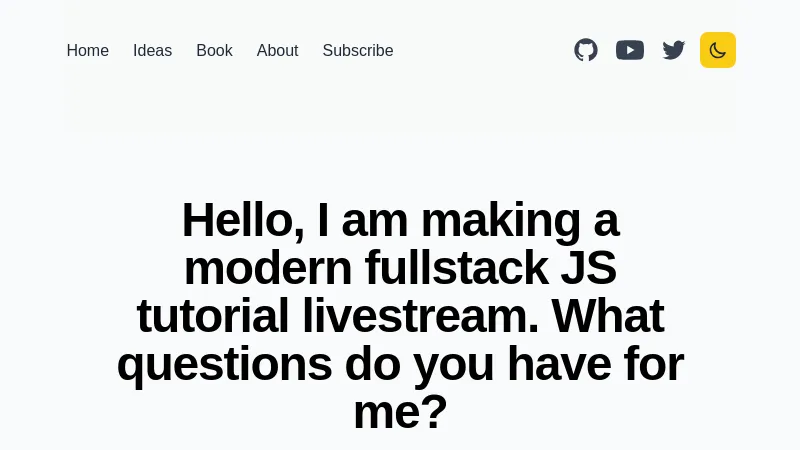Open the Ideas section
This screenshot has width=800, height=450.
pos(153,50)
